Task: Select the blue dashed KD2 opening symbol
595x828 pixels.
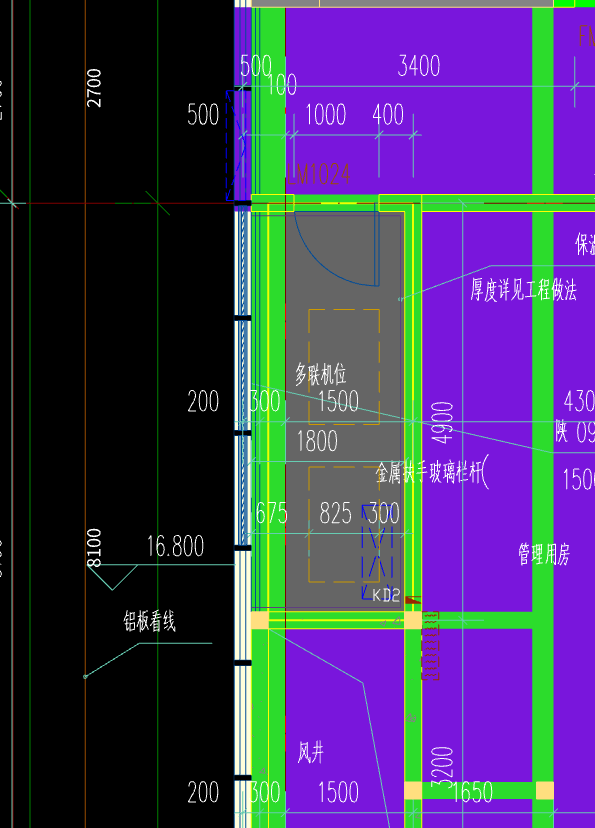Action: (x=377, y=552)
